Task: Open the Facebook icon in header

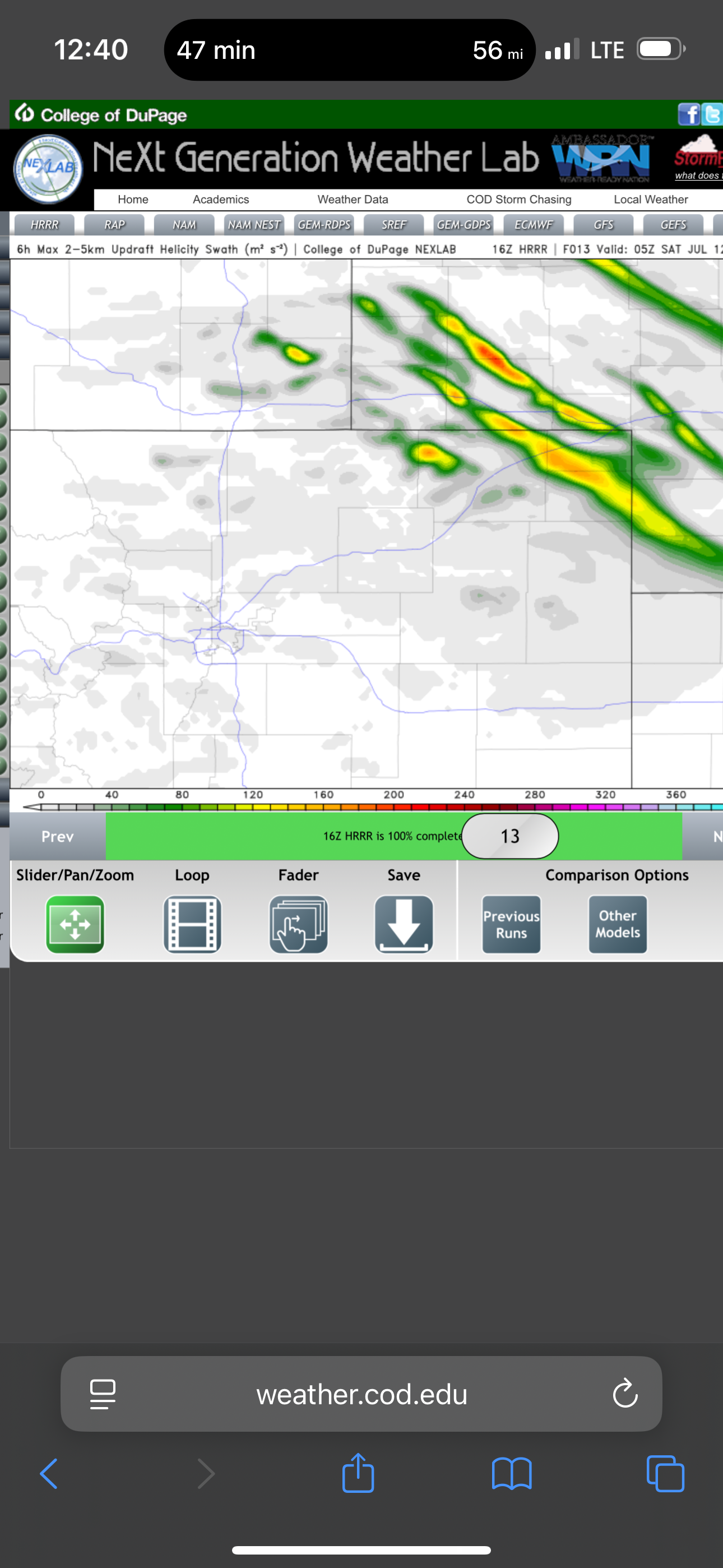Action: (x=688, y=114)
